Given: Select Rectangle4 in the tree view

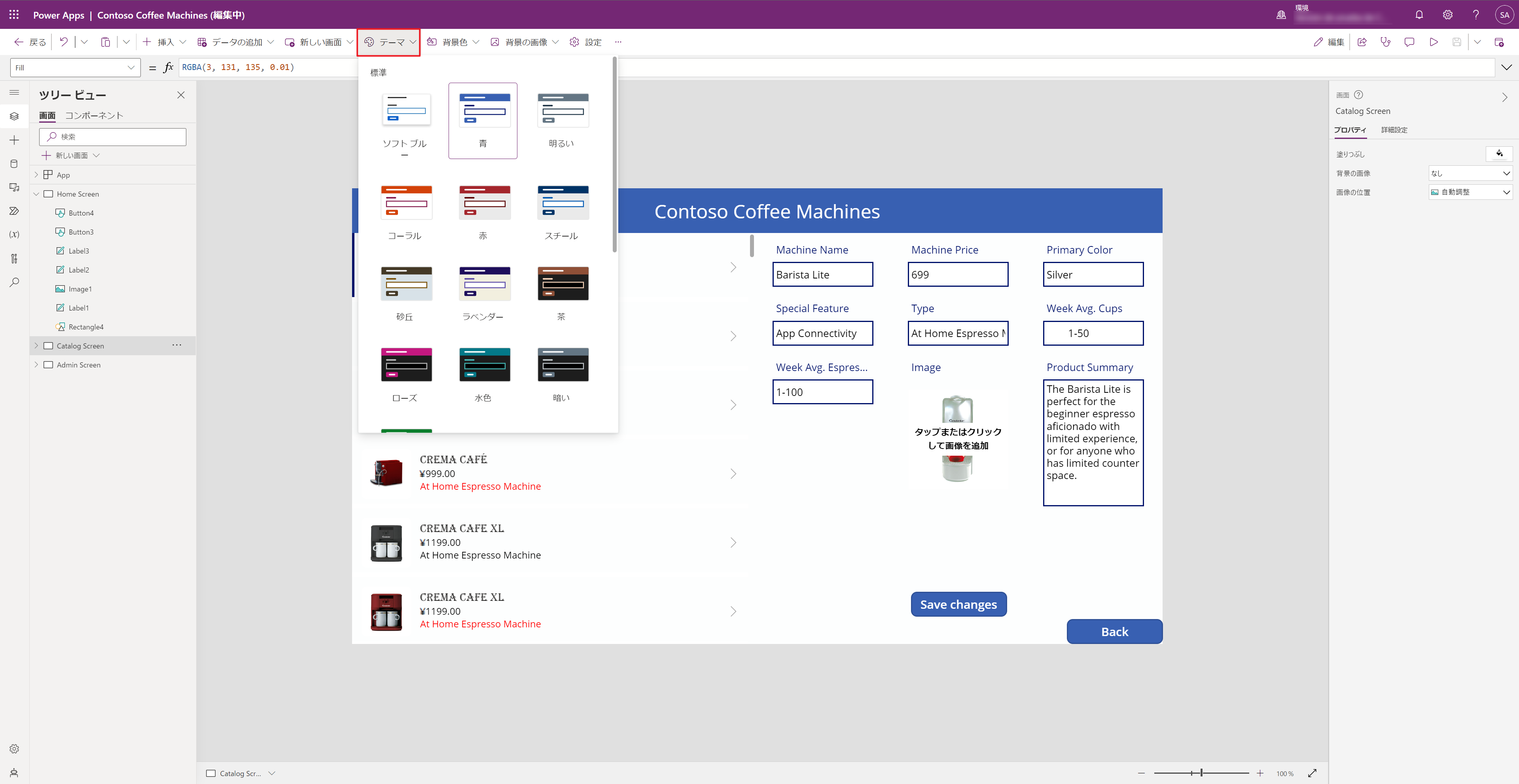Looking at the screenshot, I should [x=85, y=327].
